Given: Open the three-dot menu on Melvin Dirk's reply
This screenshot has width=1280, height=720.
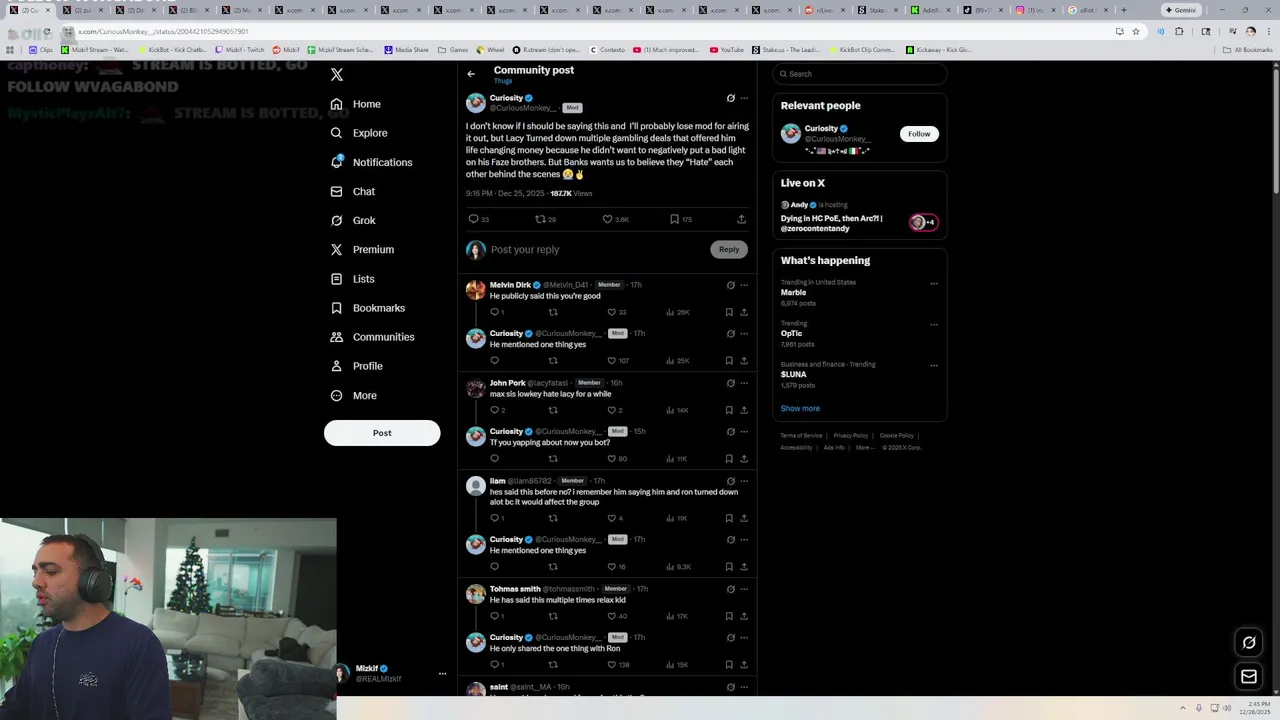Looking at the screenshot, I should point(744,285).
